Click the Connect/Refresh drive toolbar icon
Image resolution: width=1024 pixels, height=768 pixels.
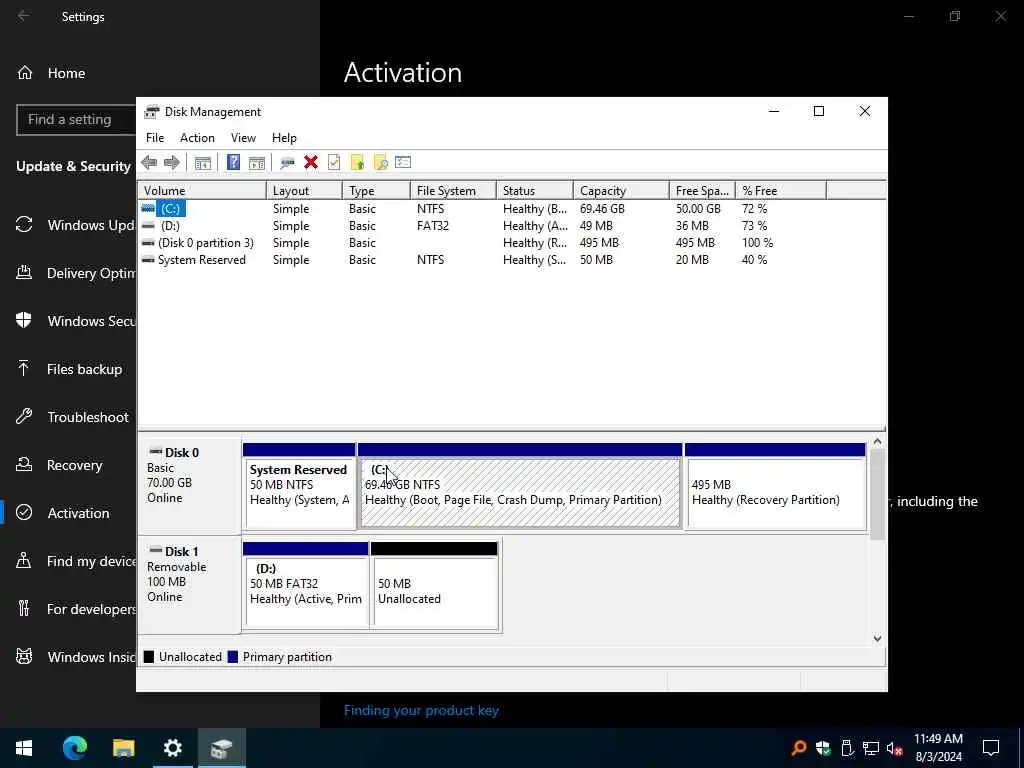click(x=287, y=163)
